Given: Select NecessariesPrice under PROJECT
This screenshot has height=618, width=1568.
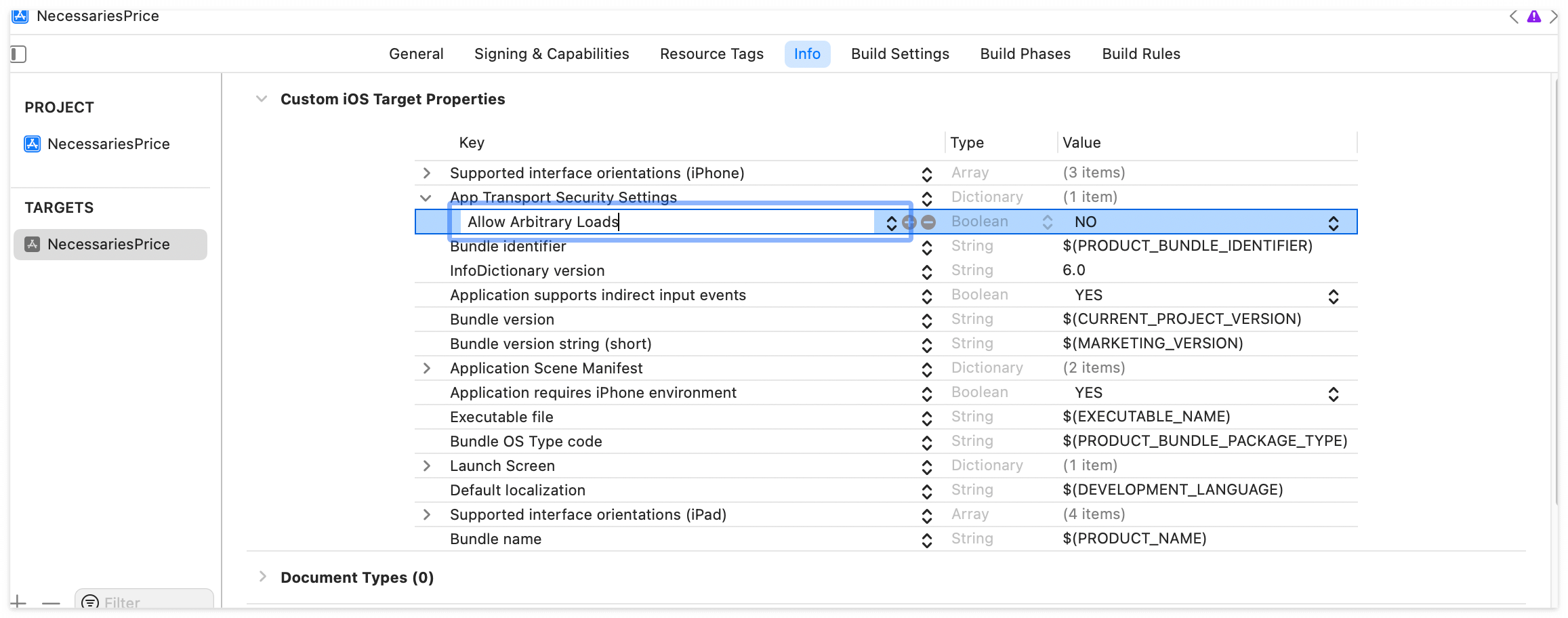Looking at the screenshot, I should pyautogui.click(x=108, y=144).
